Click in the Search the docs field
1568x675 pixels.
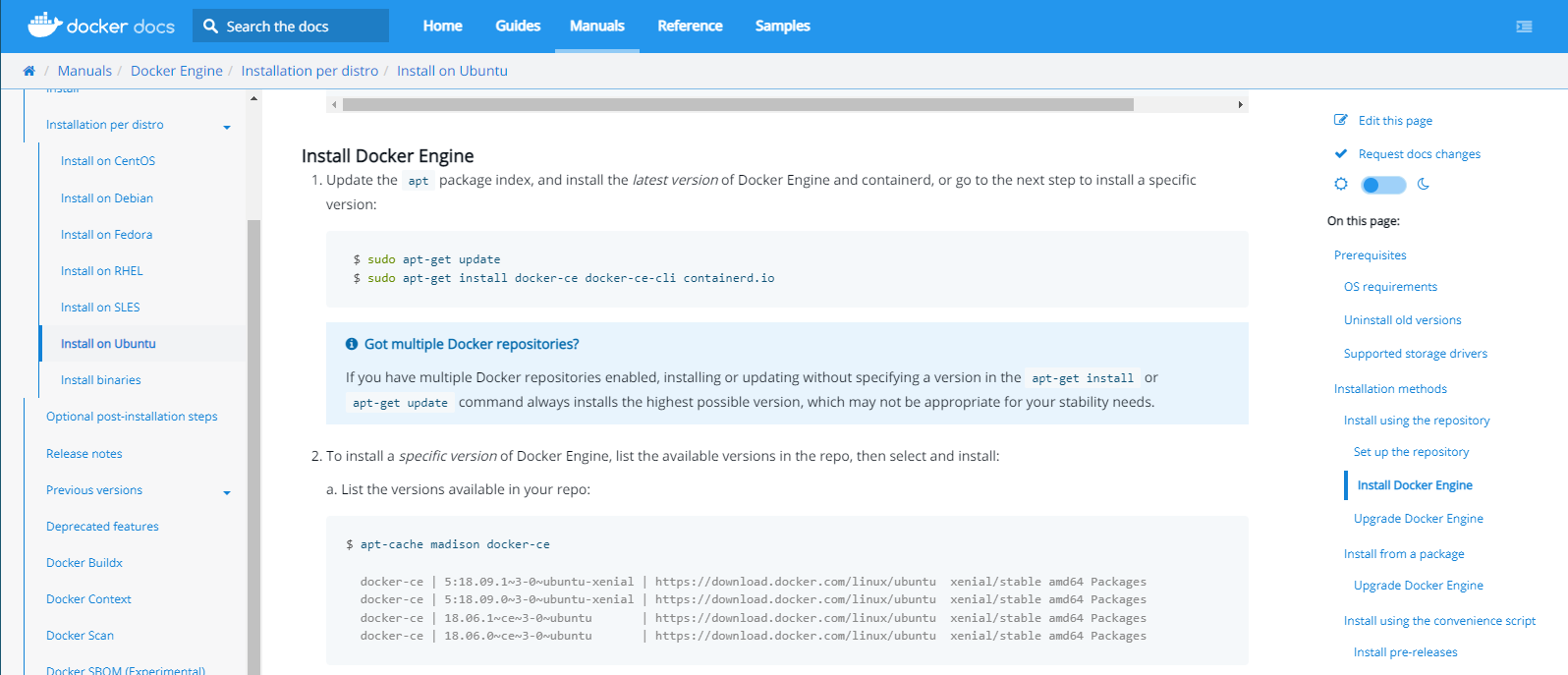point(291,27)
